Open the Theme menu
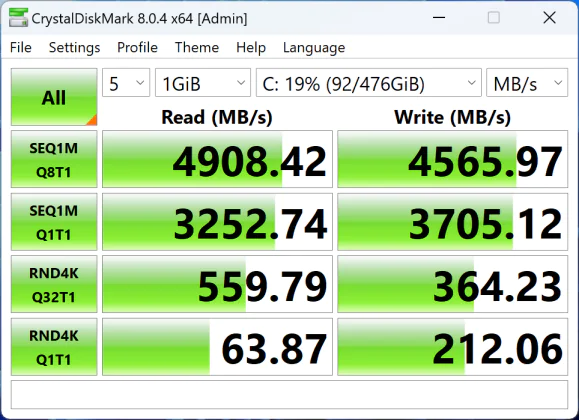The height and width of the screenshot is (420, 579). tap(197, 47)
